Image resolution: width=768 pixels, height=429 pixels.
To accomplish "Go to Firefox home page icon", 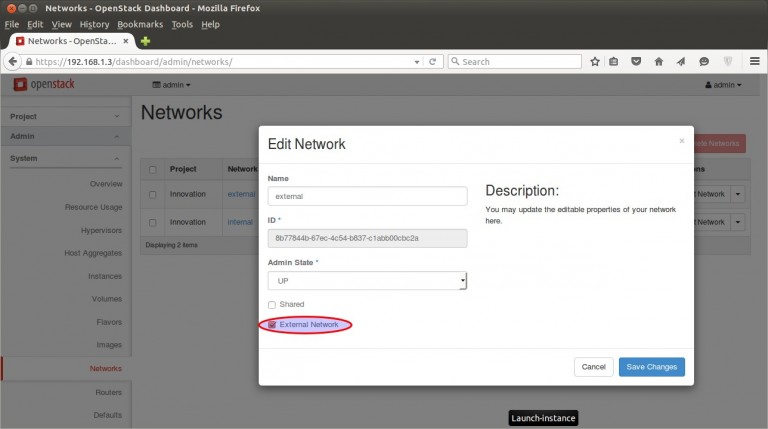I will [659, 61].
